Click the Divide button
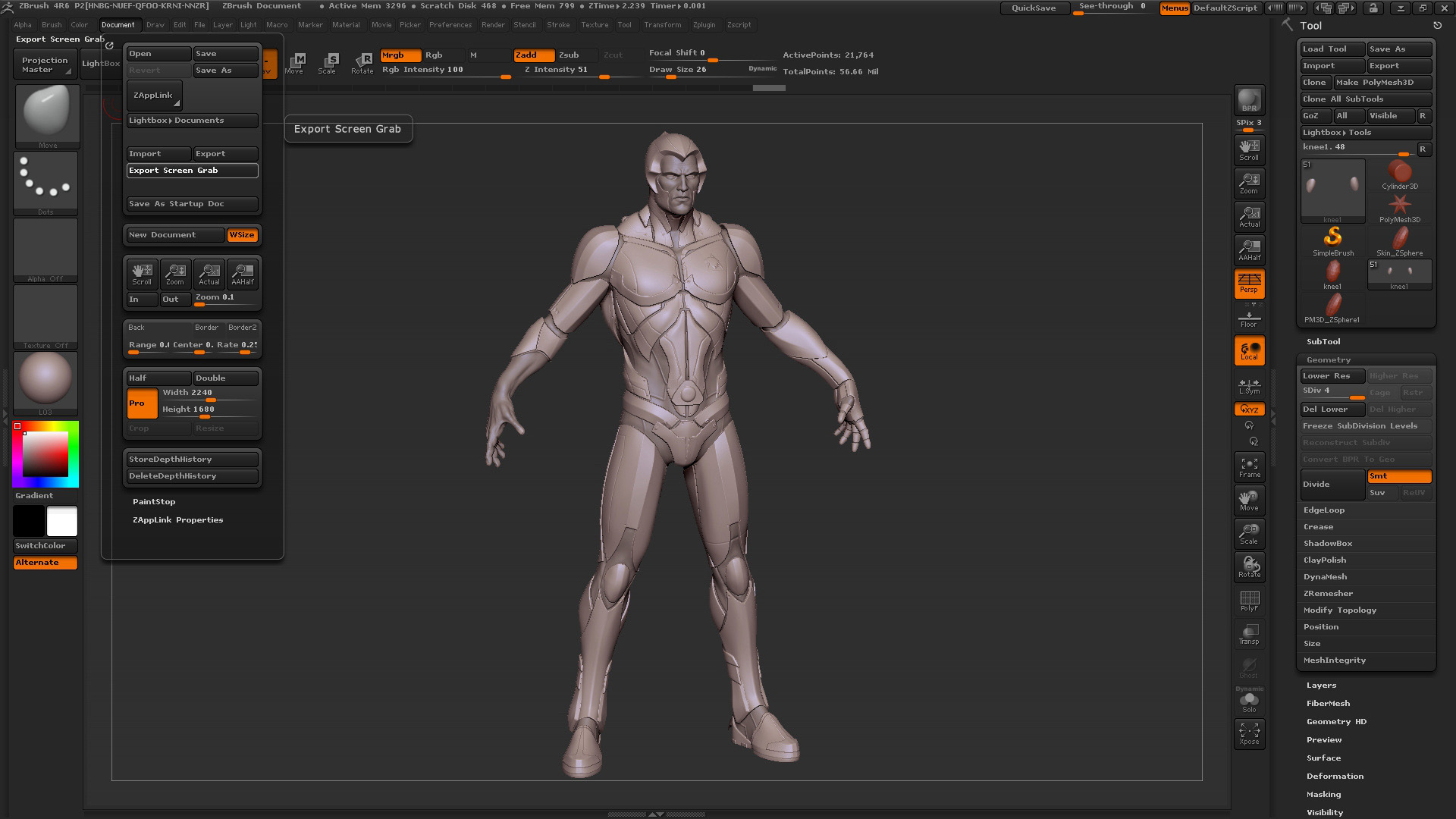The width and height of the screenshot is (1456, 819). point(1332,485)
